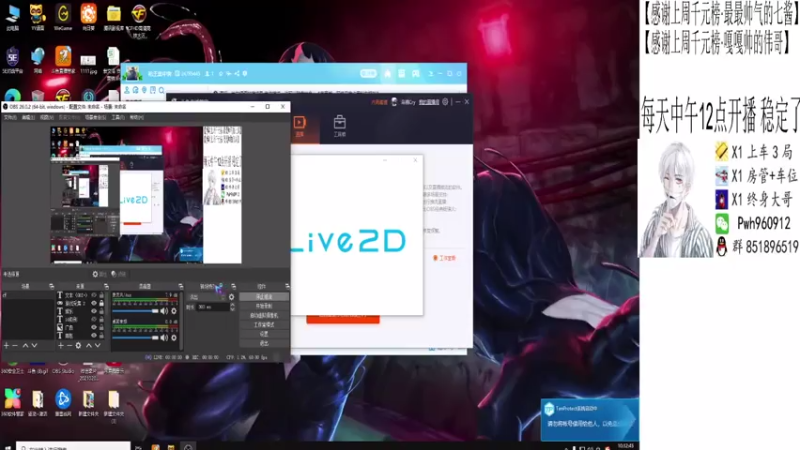Image resolution: width=800 pixels, height=450 pixels.
Task: Open 向日葵 desktop shortcut
Action: 88,17
